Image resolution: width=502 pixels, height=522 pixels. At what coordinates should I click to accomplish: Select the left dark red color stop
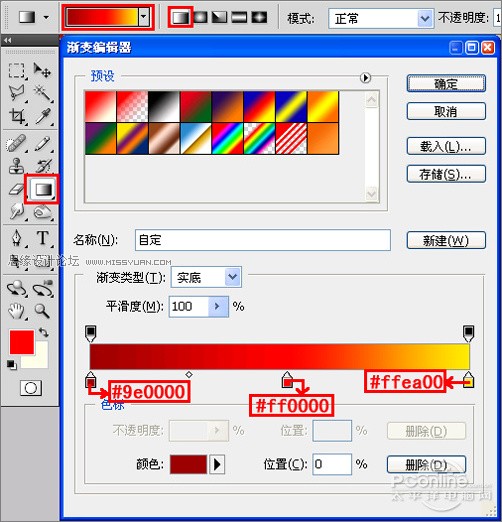pos(90,380)
